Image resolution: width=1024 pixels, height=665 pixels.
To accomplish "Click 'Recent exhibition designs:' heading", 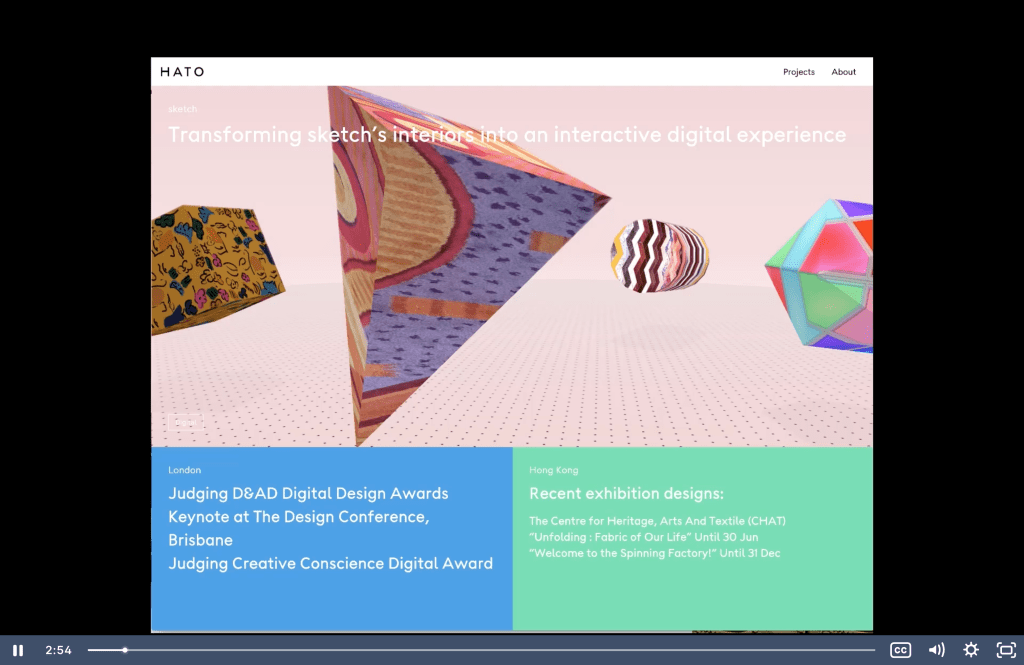I will click(x=626, y=493).
